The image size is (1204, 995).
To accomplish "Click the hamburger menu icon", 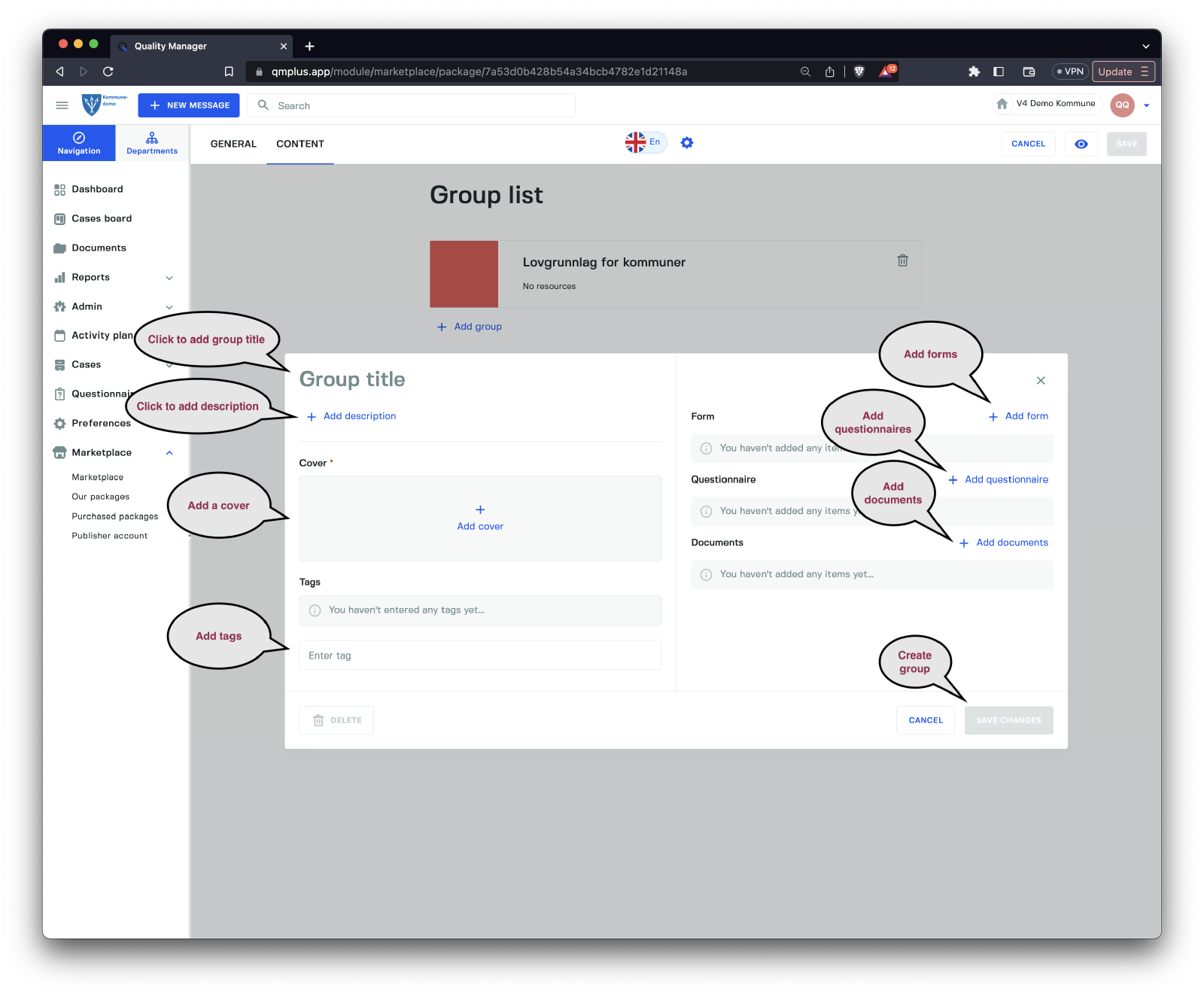I will coord(62,105).
